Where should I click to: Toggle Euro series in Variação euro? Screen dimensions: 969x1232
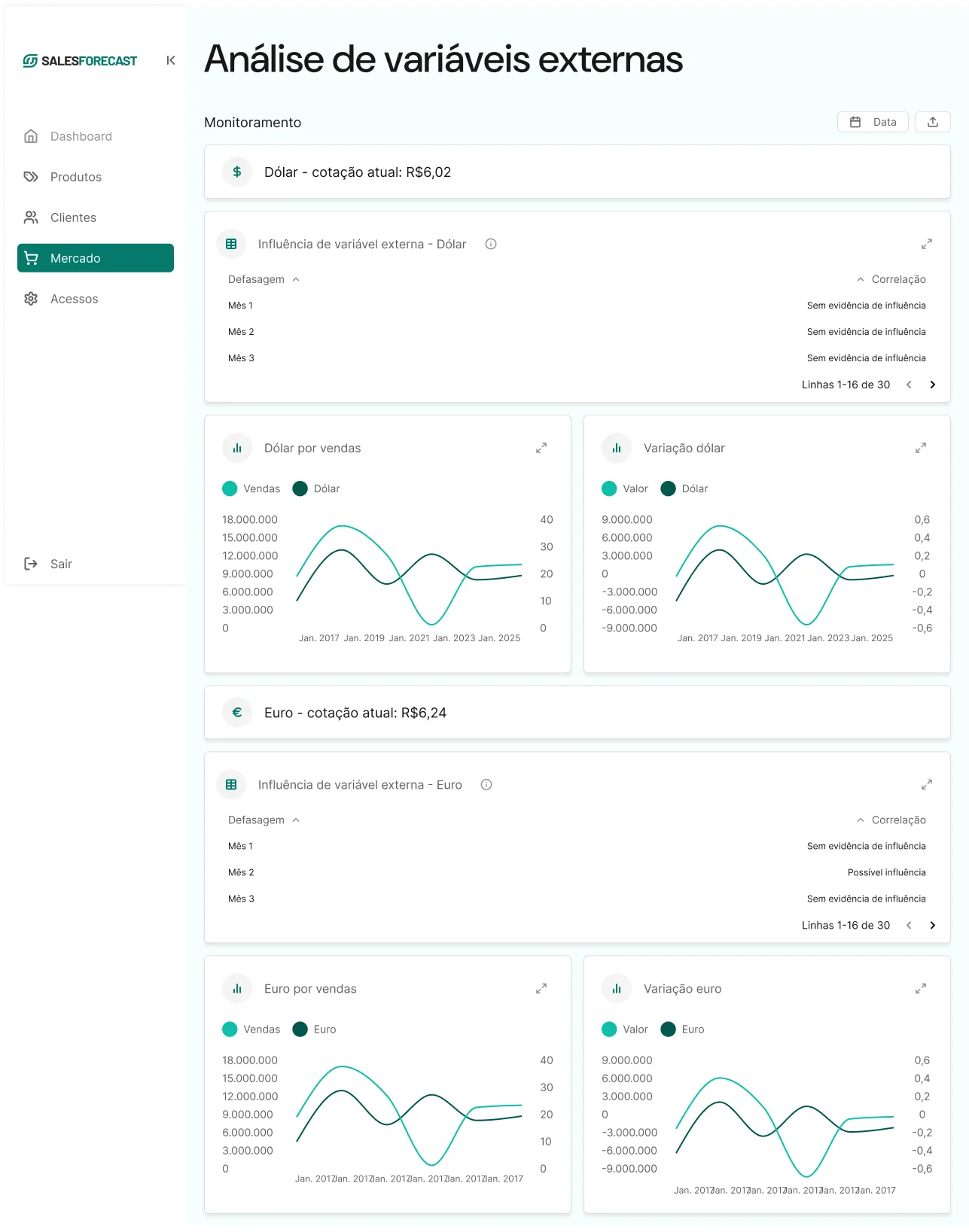(683, 1029)
